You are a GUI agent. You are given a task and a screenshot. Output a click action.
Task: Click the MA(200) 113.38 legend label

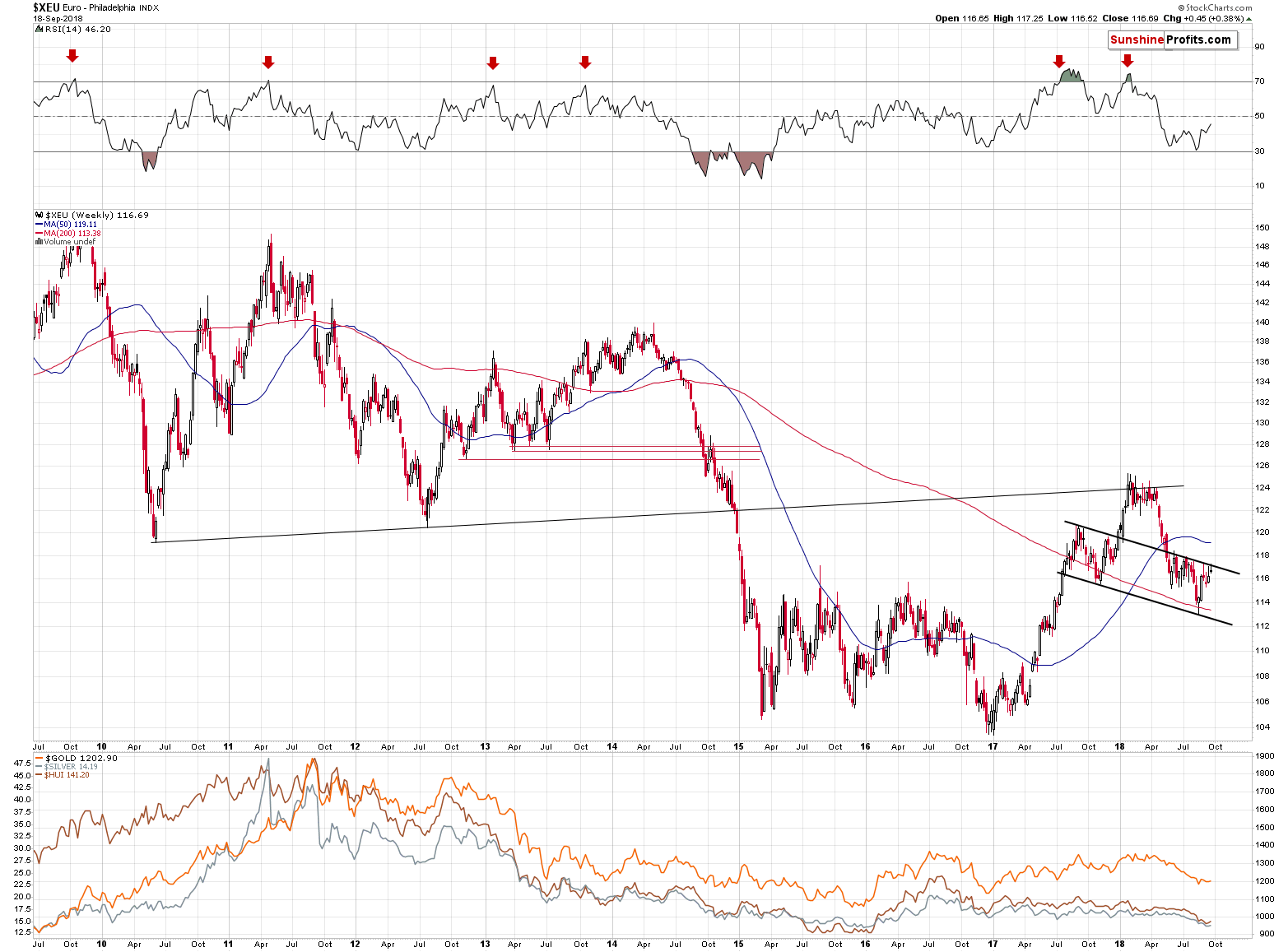(x=72, y=233)
